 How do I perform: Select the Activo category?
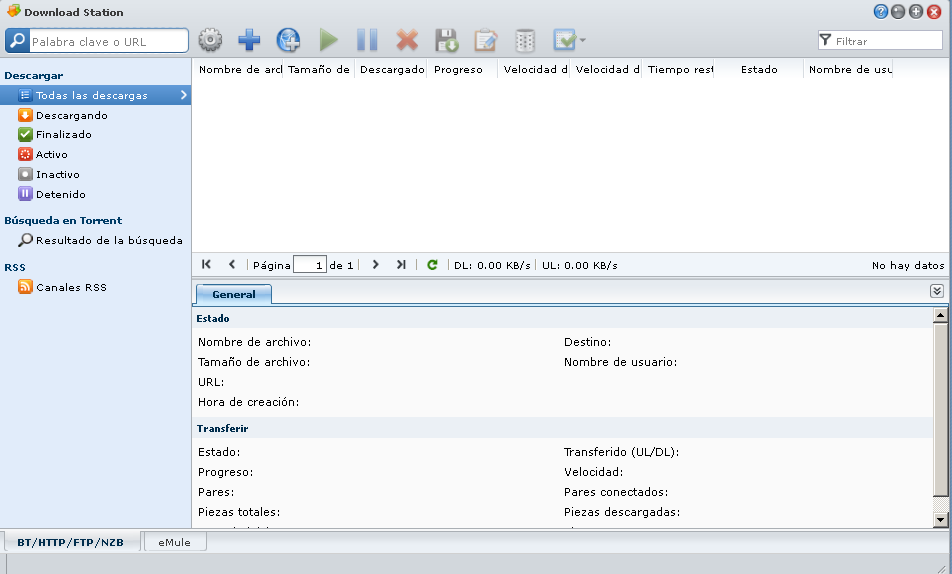pos(52,154)
